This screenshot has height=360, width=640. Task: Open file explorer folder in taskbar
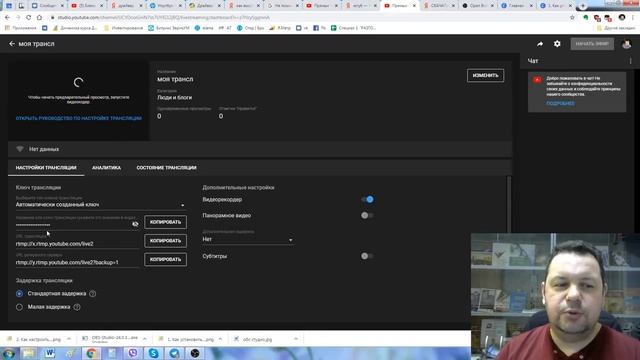(29, 353)
